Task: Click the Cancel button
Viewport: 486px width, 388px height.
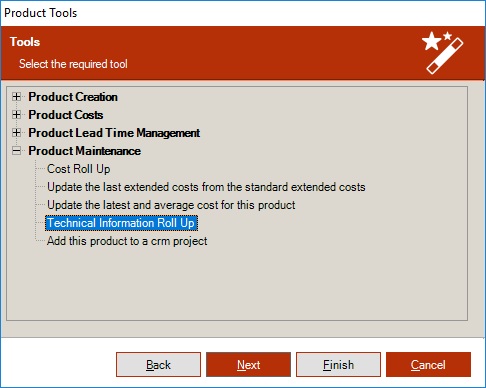Action: tap(428, 365)
